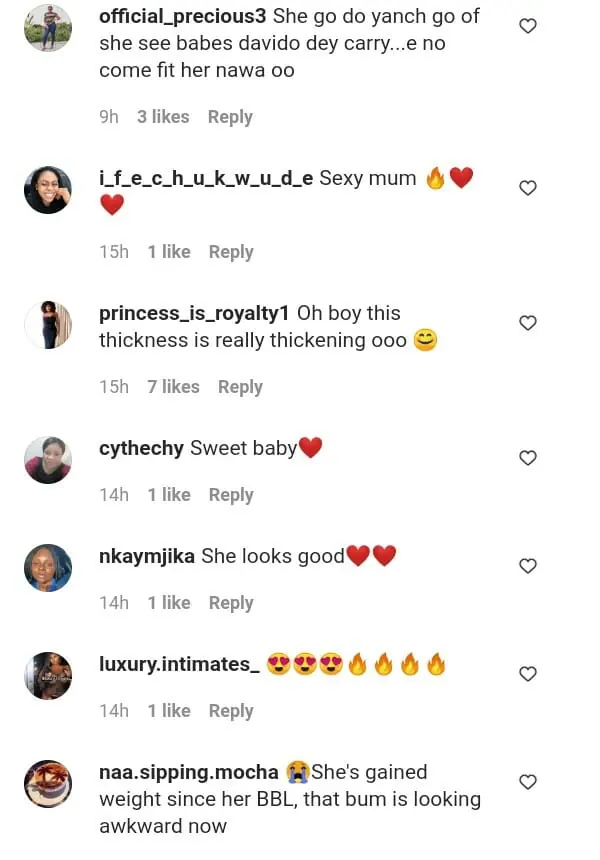This screenshot has height=860, width=600.
Task: Open the cythechy username link
Action: click(141, 448)
